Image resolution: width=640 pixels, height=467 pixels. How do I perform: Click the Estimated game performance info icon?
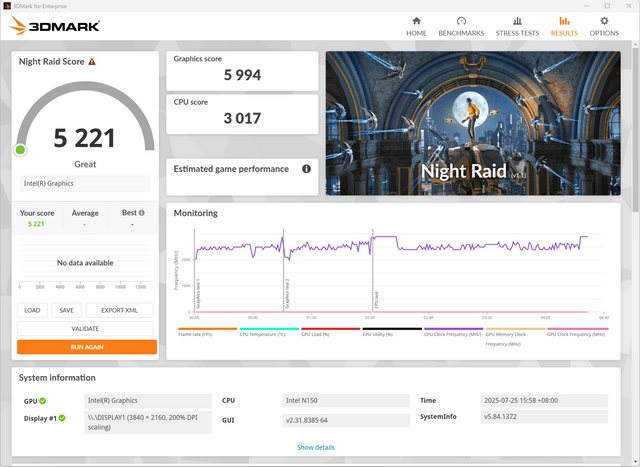point(306,169)
